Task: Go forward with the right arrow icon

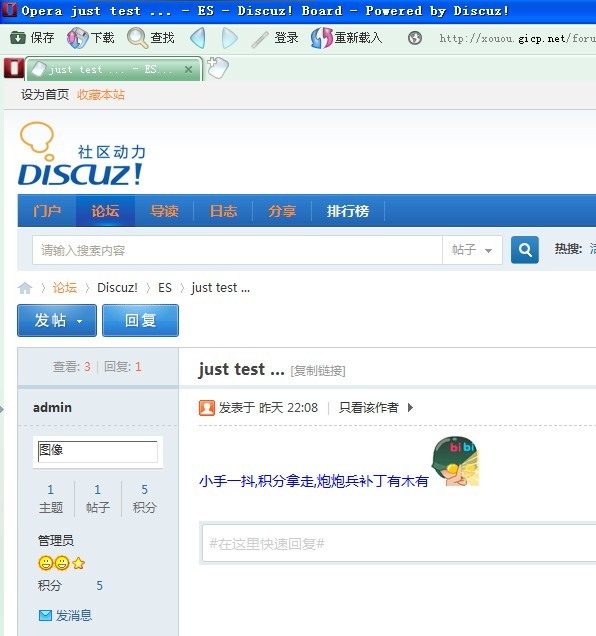Action: click(x=230, y=38)
